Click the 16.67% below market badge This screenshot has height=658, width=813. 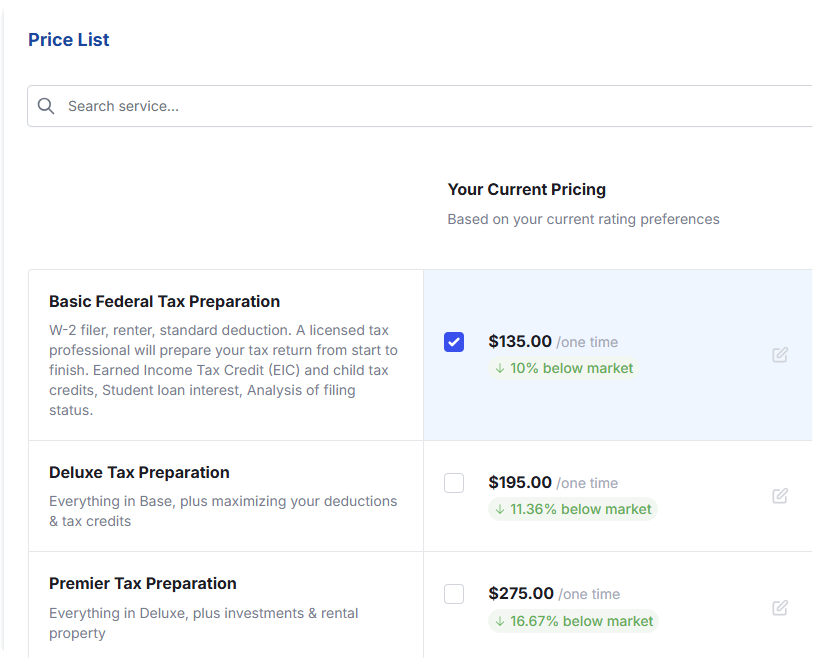tap(573, 621)
